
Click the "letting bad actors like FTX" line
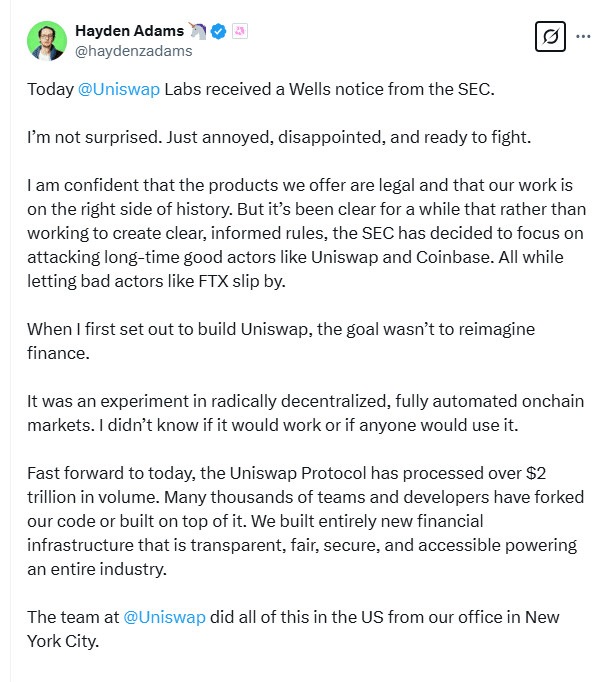pyautogui.click(x=157, y=281)
